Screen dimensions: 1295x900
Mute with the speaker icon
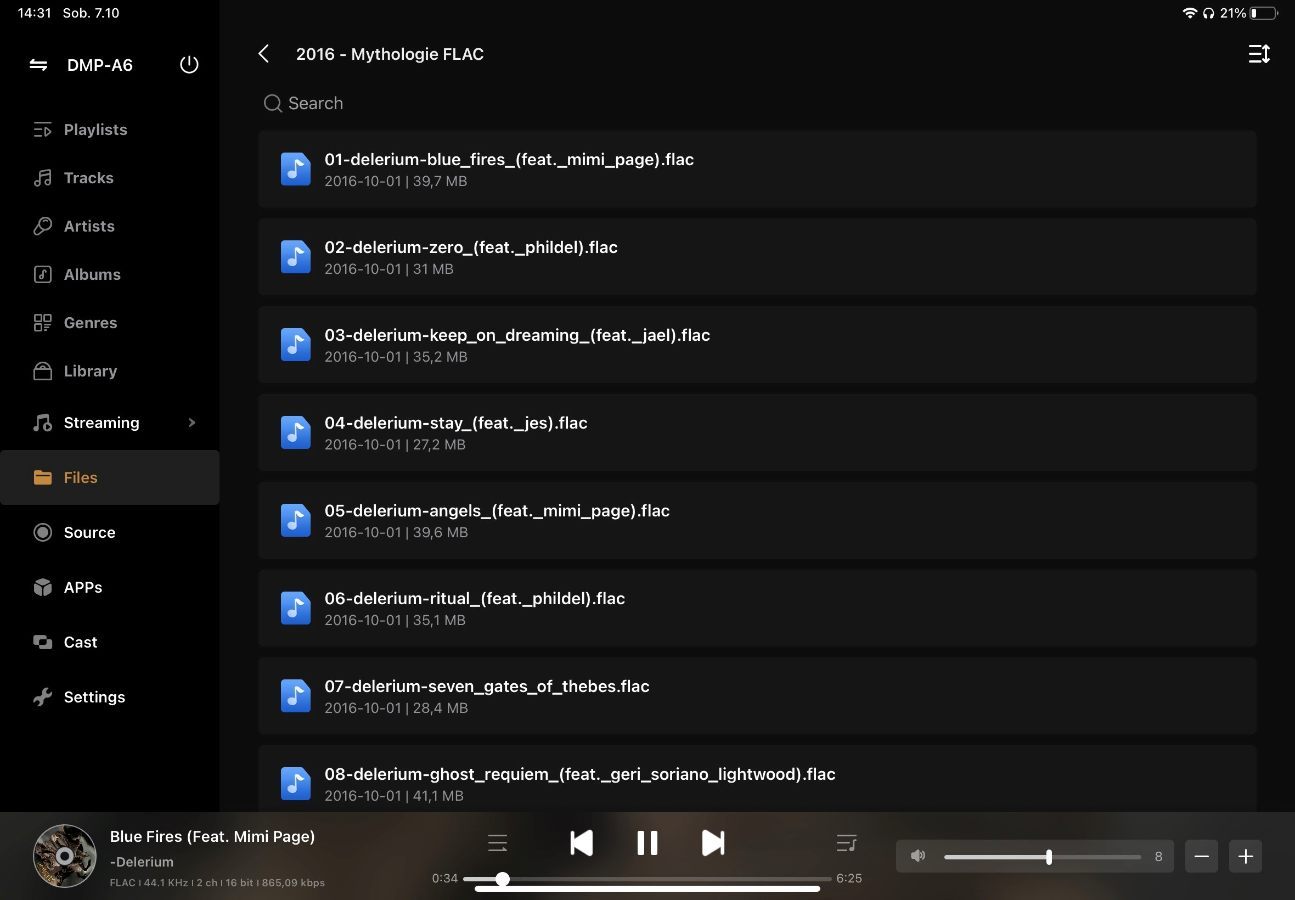coord(918,856)
